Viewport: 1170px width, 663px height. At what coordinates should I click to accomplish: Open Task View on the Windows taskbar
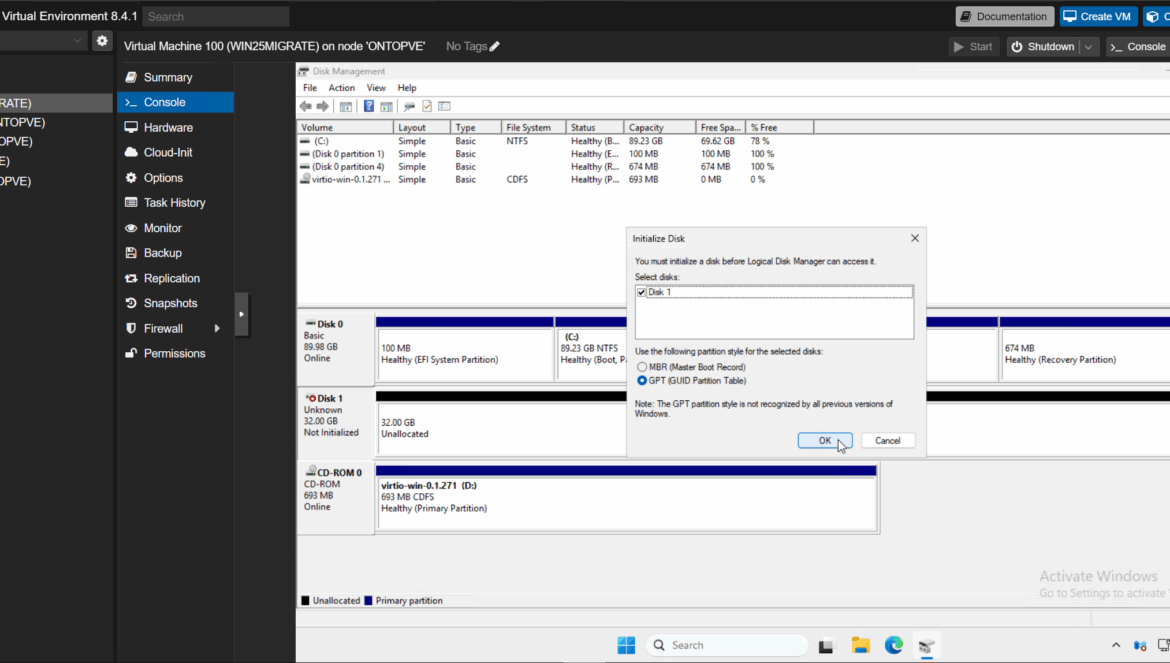(826, 646)
